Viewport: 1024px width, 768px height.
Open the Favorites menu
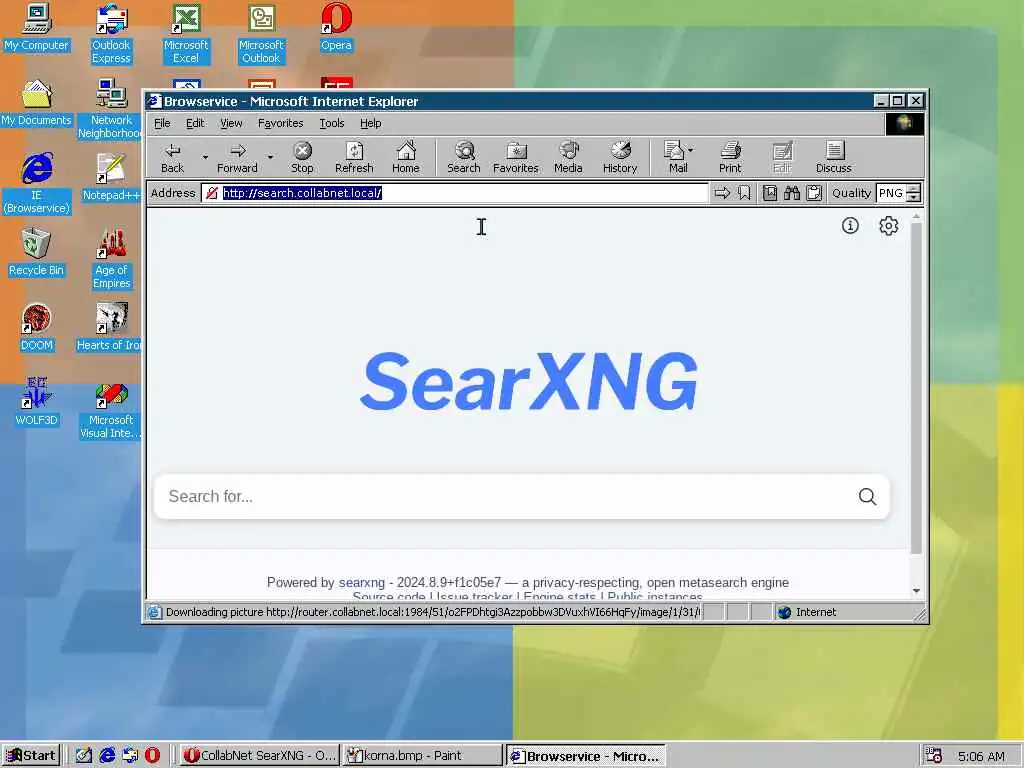[x=280, y=123]
